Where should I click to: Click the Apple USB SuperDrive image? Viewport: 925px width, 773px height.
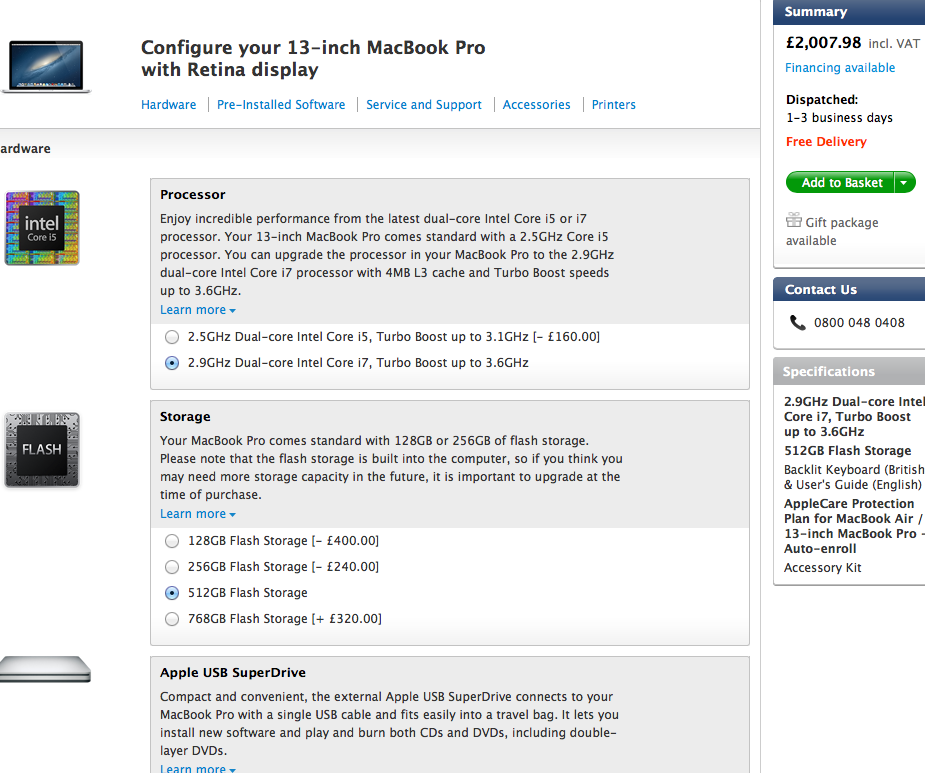pos(45,669)
